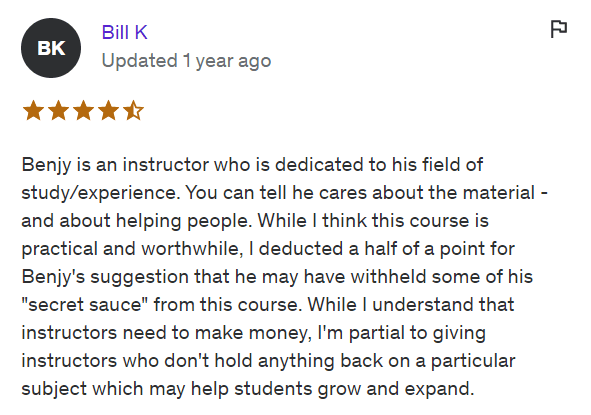Click the fourth rating star
The image size is (591, 415).
coord(109,110)
